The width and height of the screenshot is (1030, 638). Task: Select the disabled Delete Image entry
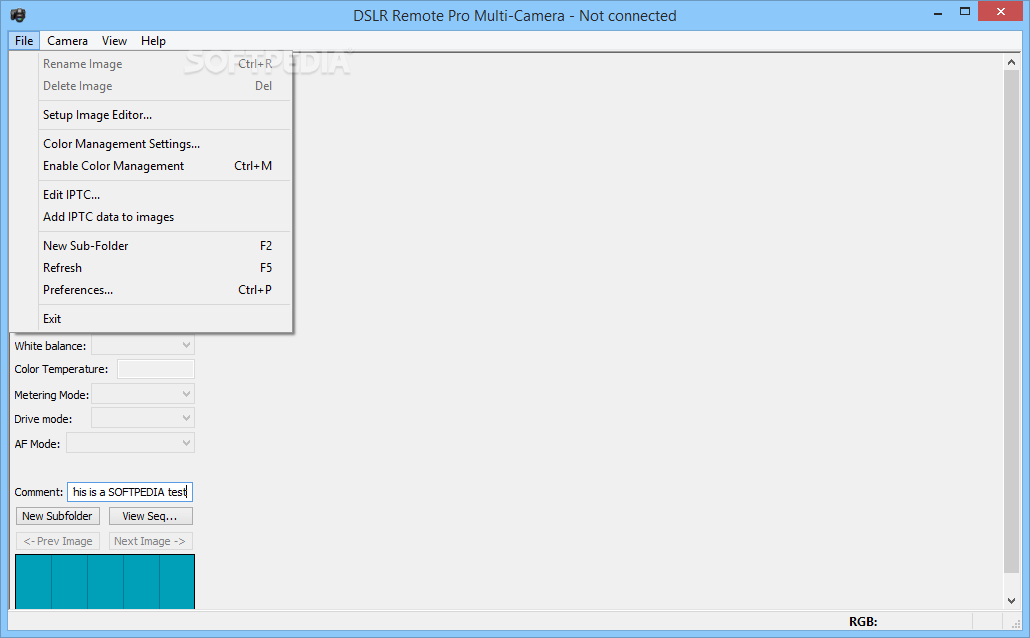(x=164, y=86)
